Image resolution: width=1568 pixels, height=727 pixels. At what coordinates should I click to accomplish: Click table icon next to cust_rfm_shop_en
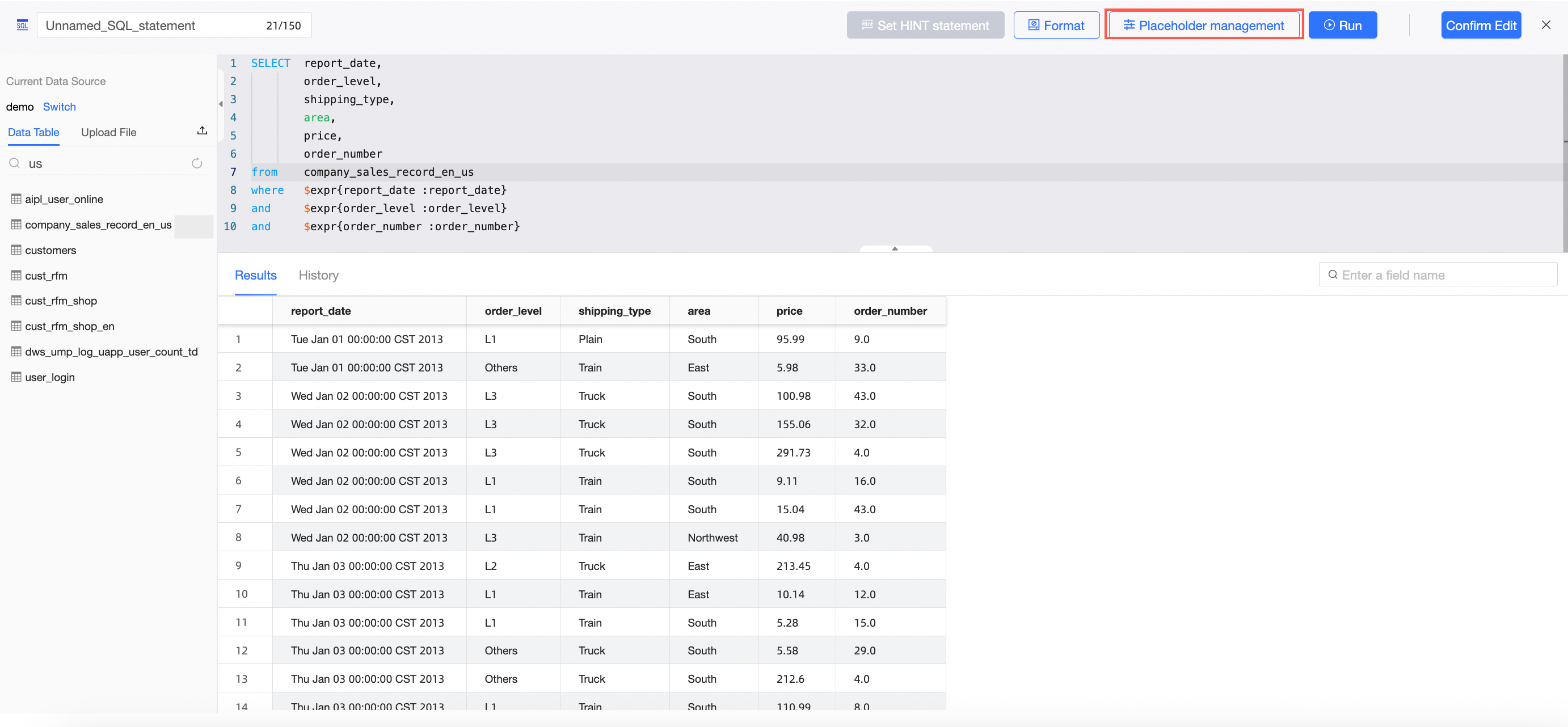[x=16, y=326]
